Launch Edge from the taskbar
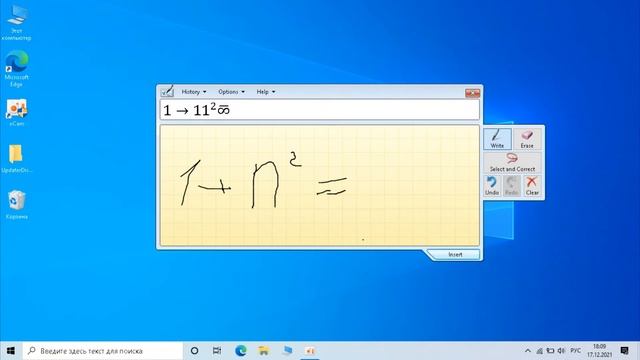 click(240, 351)
